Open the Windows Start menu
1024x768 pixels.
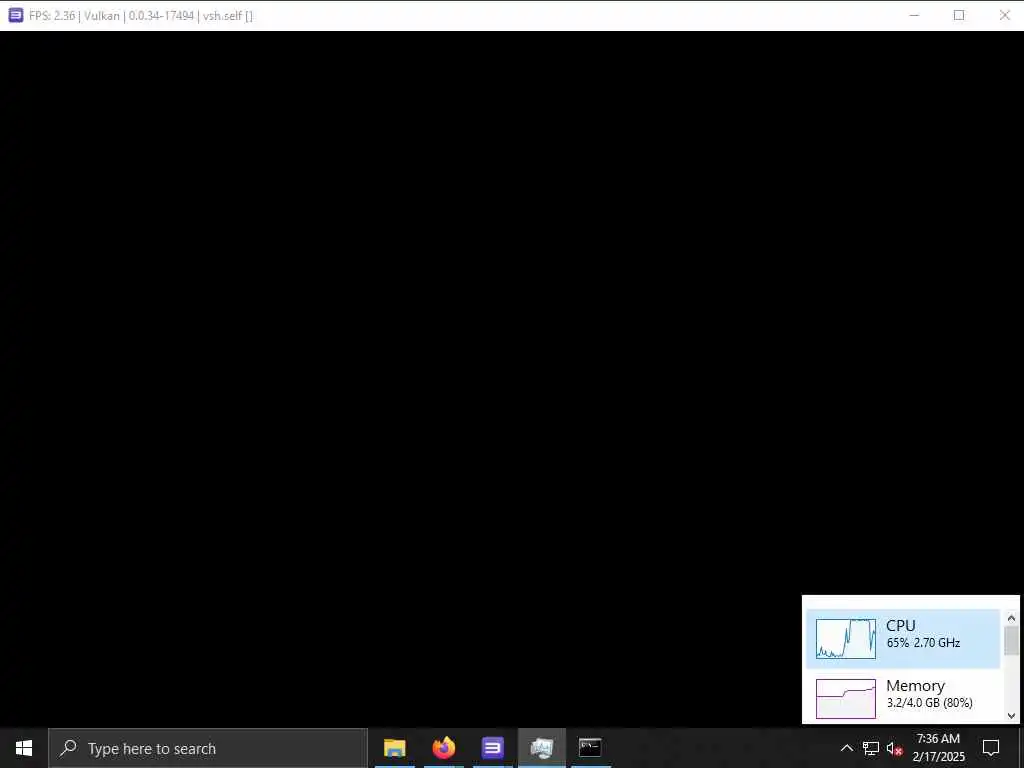tap(24, 748)
